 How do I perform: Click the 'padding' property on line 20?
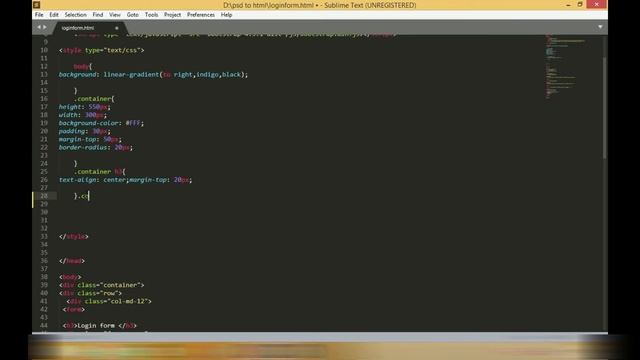(x=72, y=131)
